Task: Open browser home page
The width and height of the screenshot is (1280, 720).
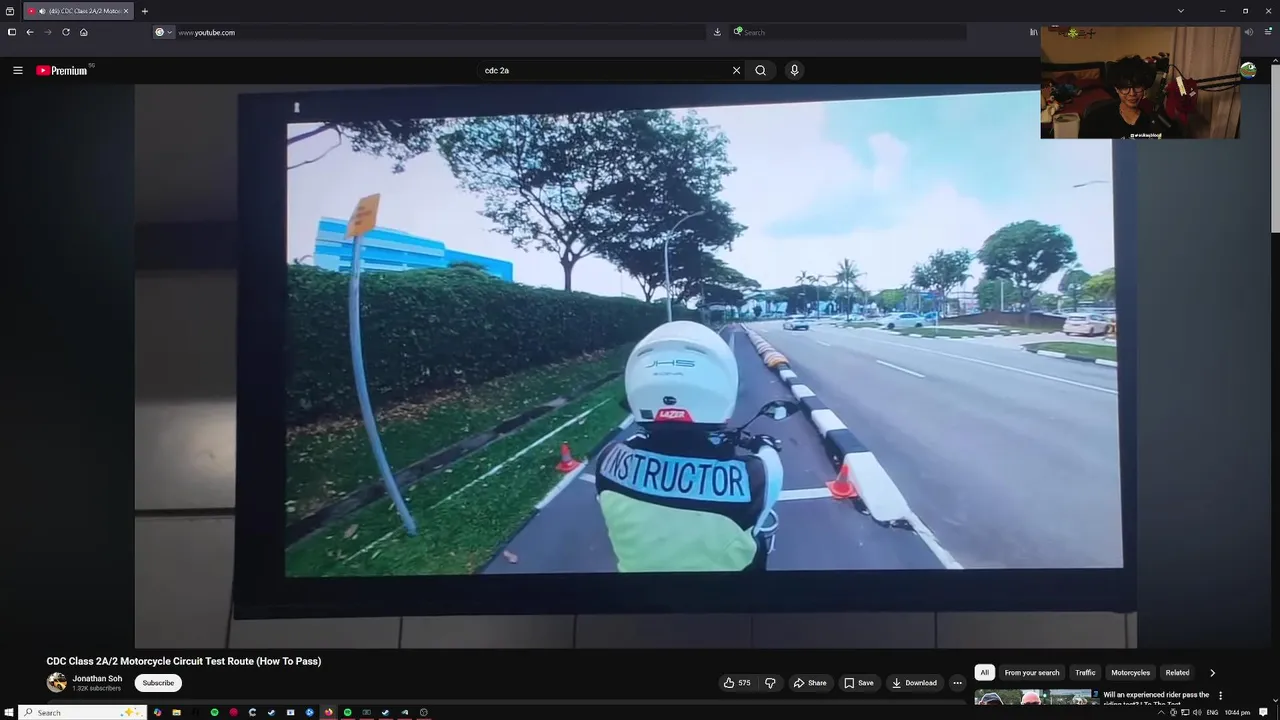Action: (84, 32)
